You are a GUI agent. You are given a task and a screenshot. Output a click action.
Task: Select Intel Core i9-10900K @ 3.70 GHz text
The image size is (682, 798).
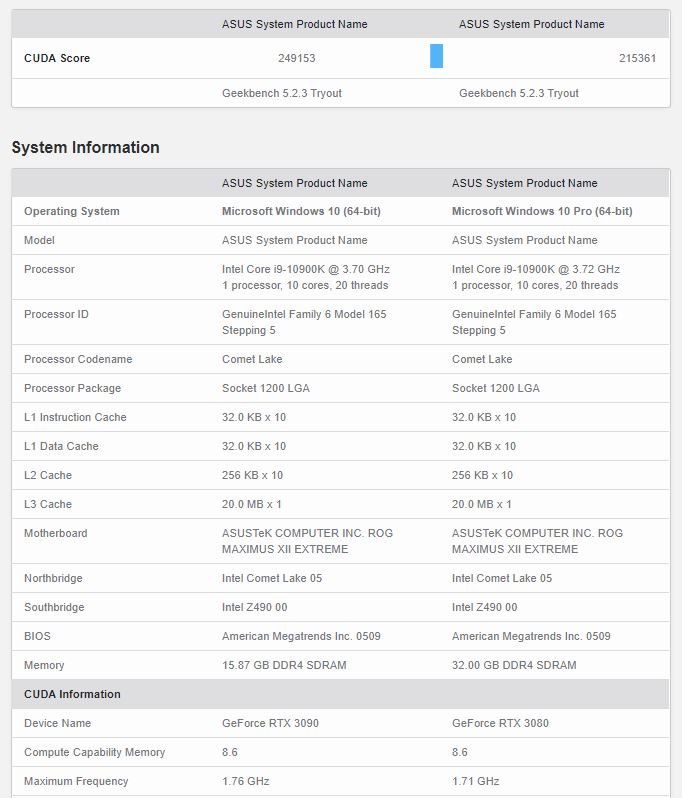pos(306,269)
